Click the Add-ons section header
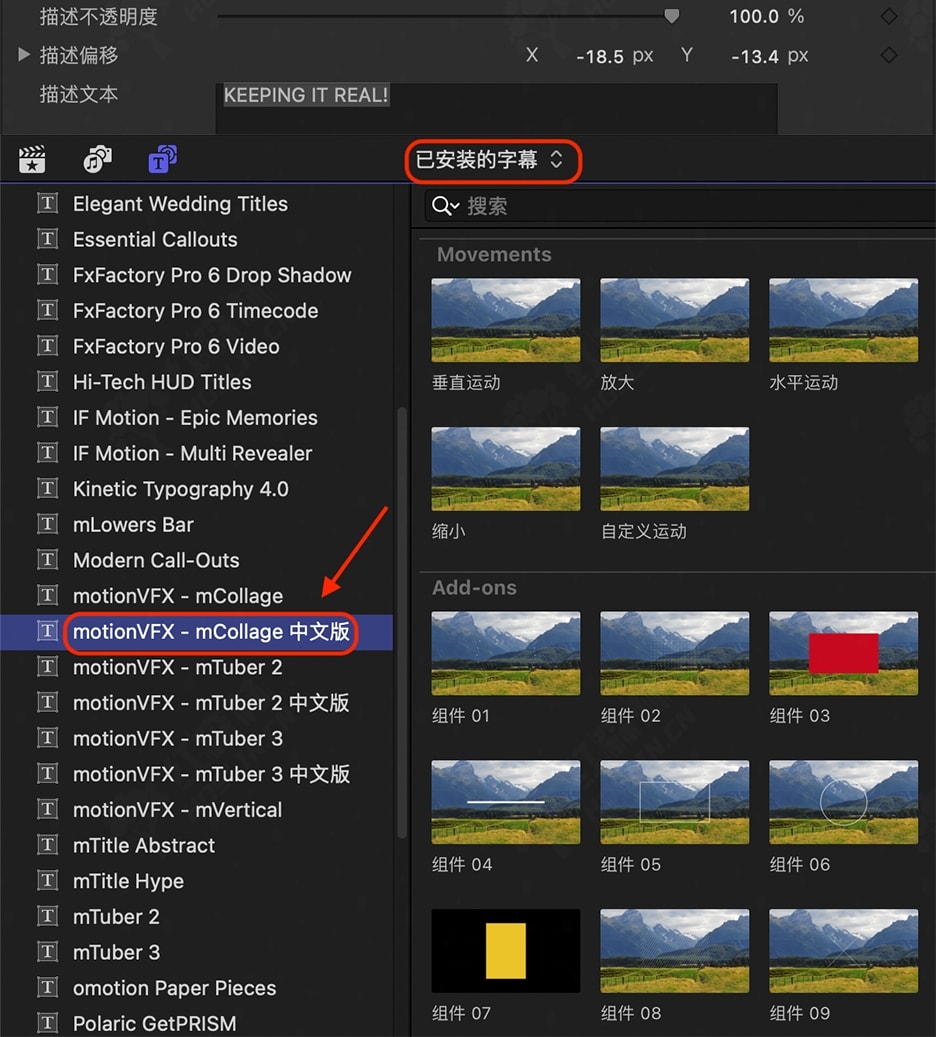Screen dimensions: 936x1037 point(474,588)
